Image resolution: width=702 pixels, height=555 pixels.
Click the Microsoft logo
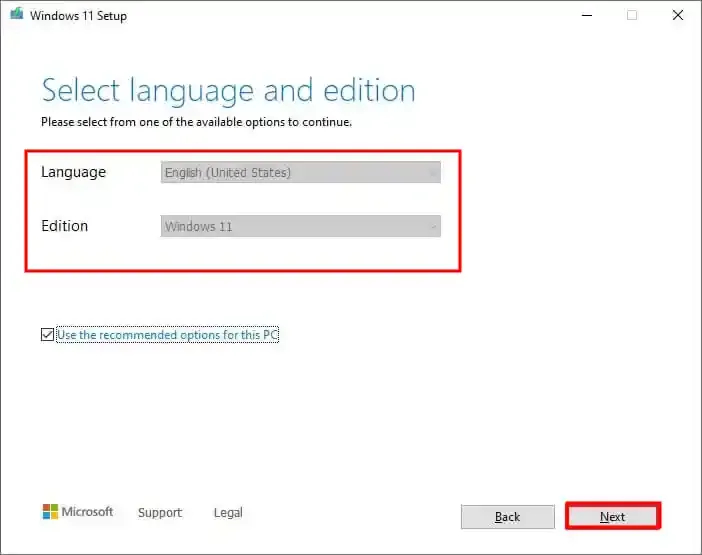click(77, 512)
